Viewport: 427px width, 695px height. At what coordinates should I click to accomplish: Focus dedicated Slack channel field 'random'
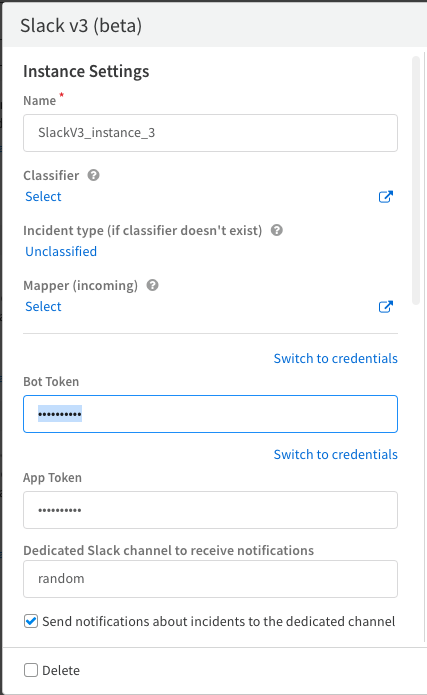tap(210, 579)
